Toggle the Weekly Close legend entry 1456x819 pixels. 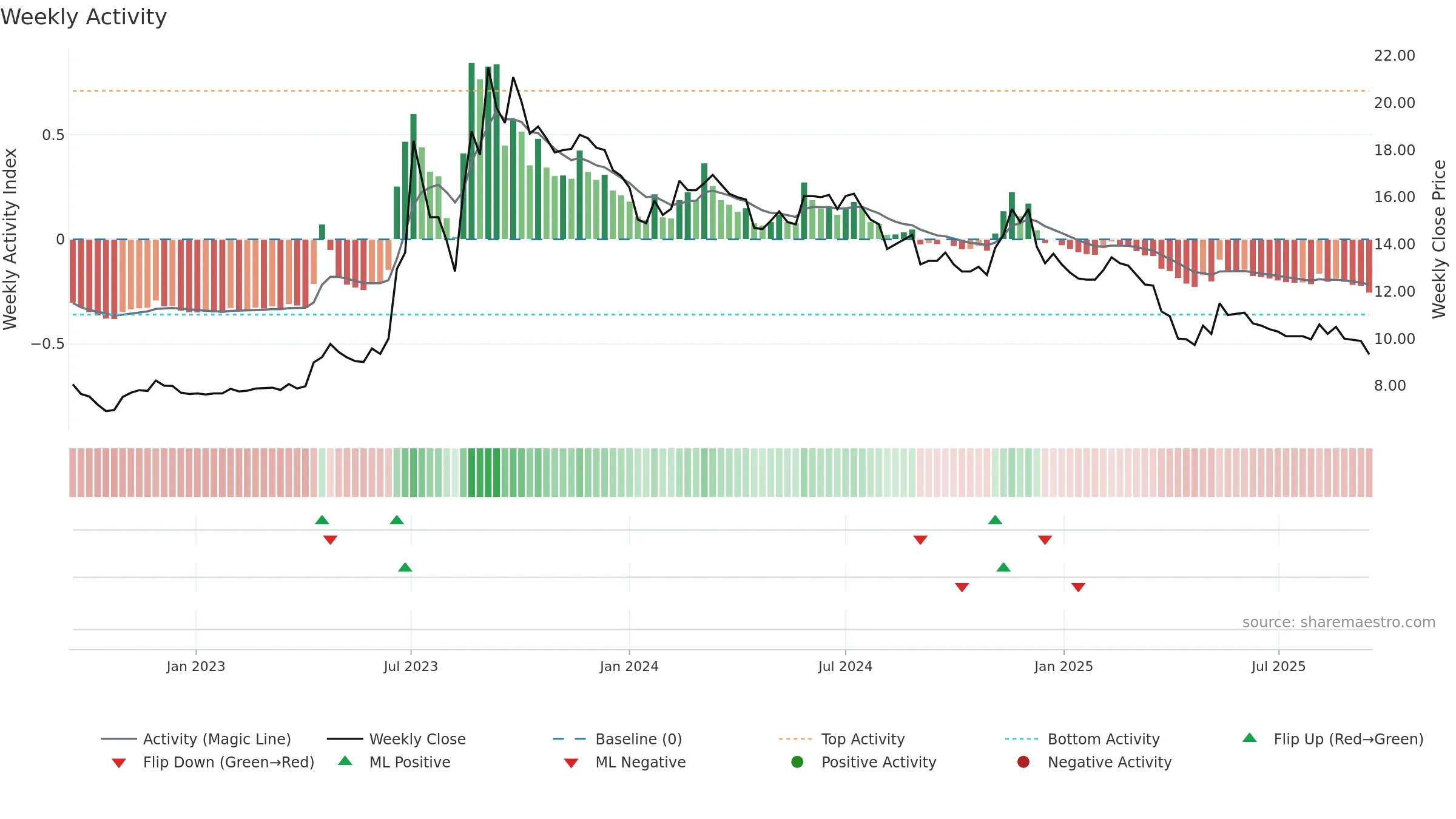[x=396, y=739]
